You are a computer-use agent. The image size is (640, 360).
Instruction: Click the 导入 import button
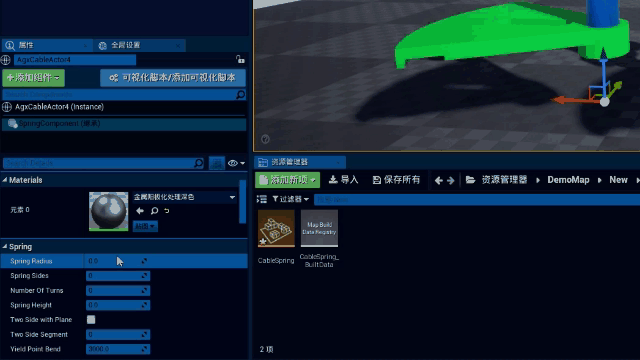tap(343, 180)
